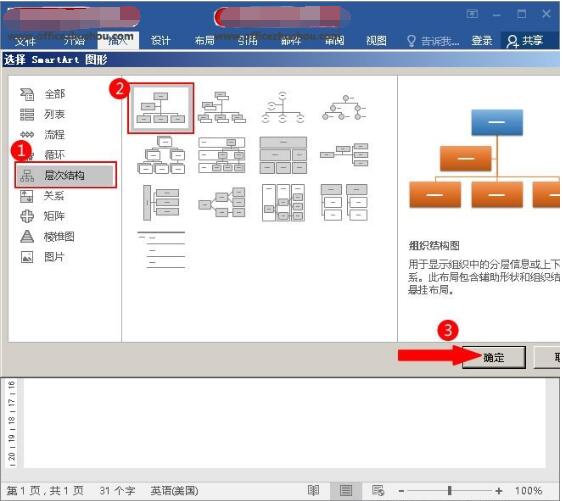Click the zoom in plus button
The width and height of the screenshot is (563, 501).
point(498,491)
